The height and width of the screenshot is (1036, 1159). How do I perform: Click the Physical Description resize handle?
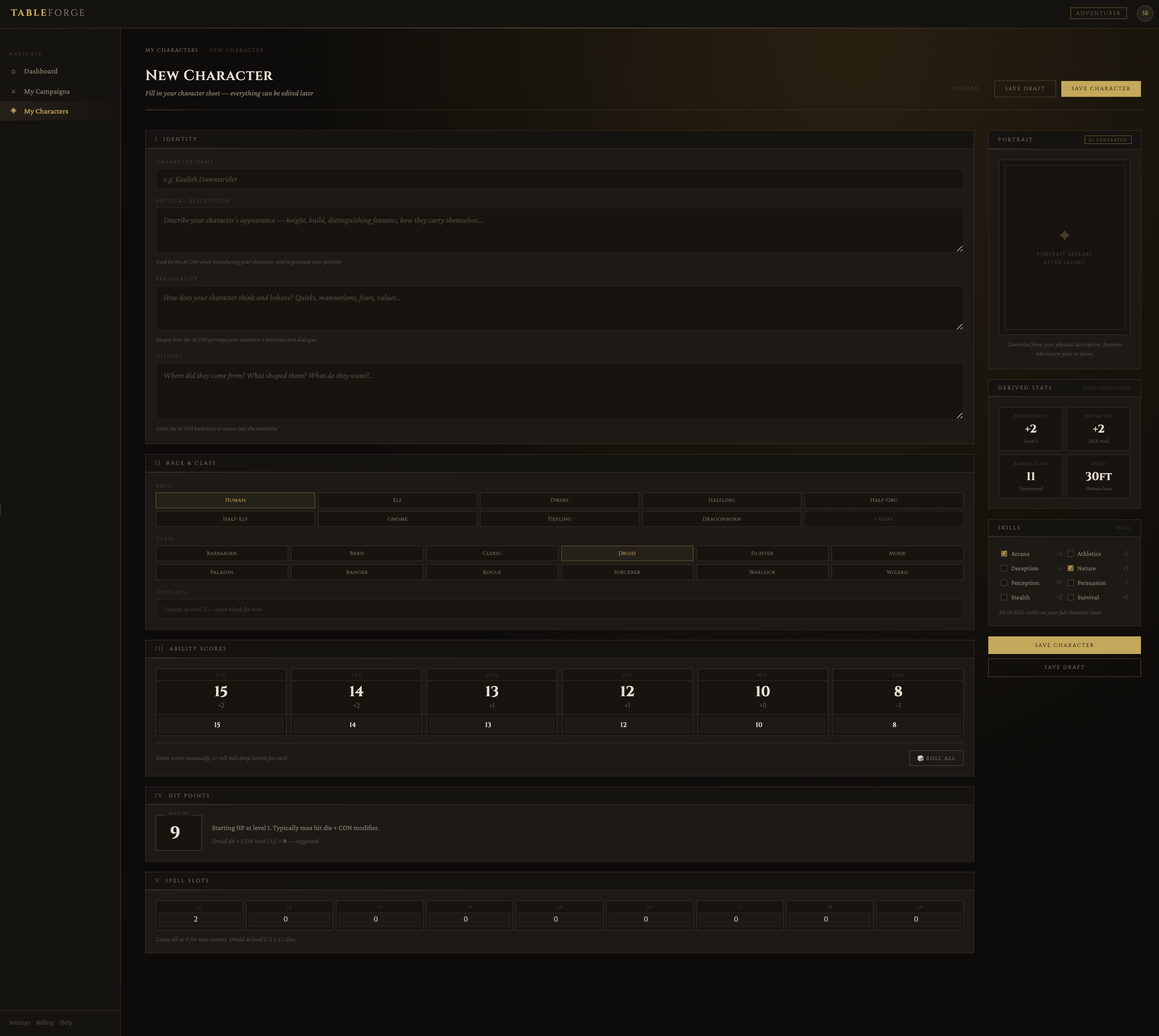point(959,249)
